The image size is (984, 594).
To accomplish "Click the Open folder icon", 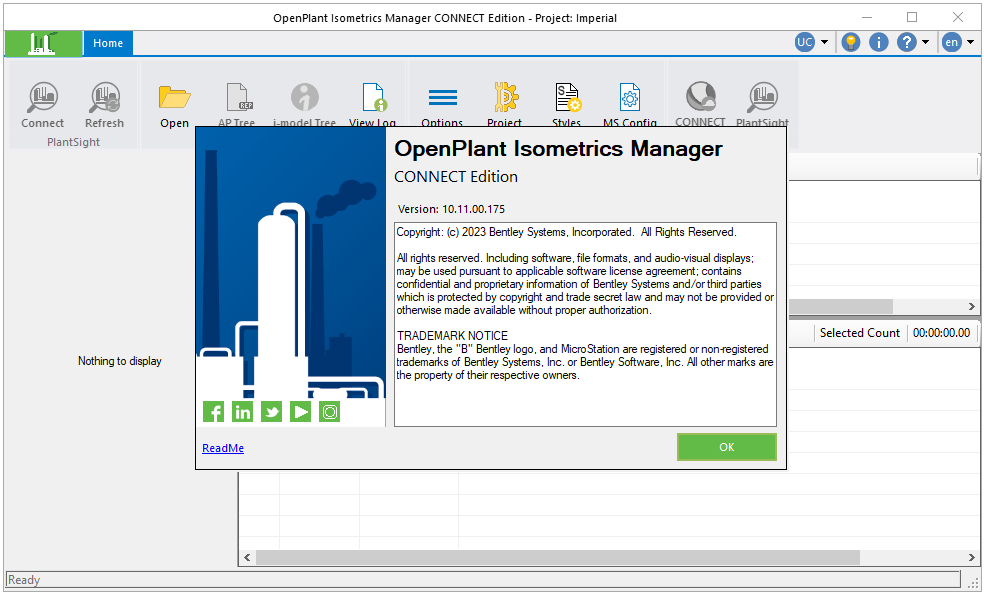I will (x=174, y=98).
